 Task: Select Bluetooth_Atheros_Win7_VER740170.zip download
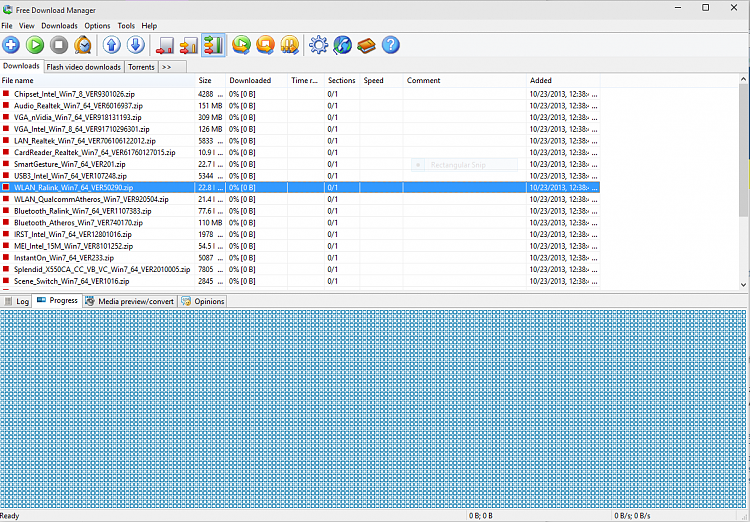[x=300, y=222]
